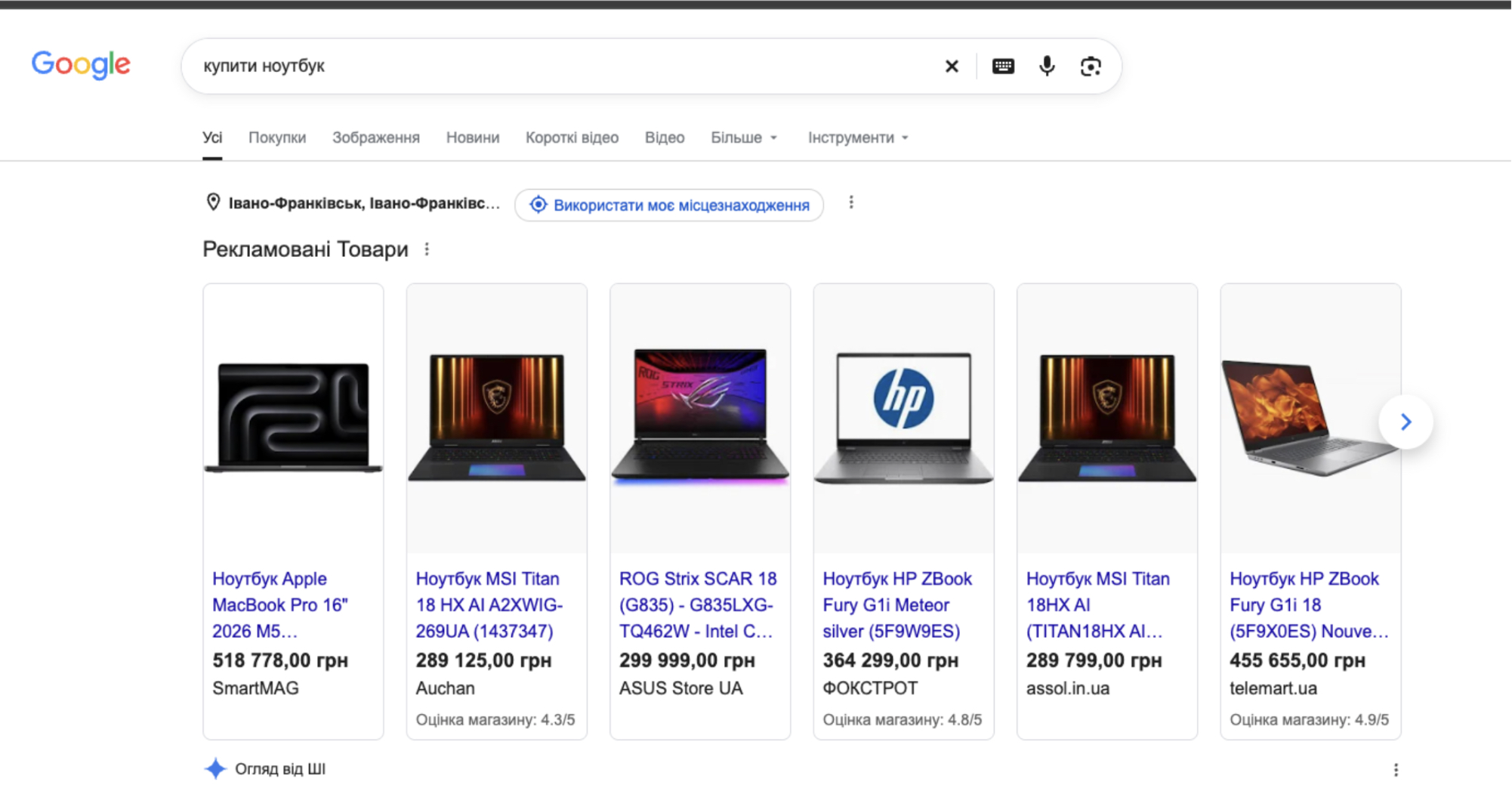Click the Огляд від ШІ label

click(280, 768)
